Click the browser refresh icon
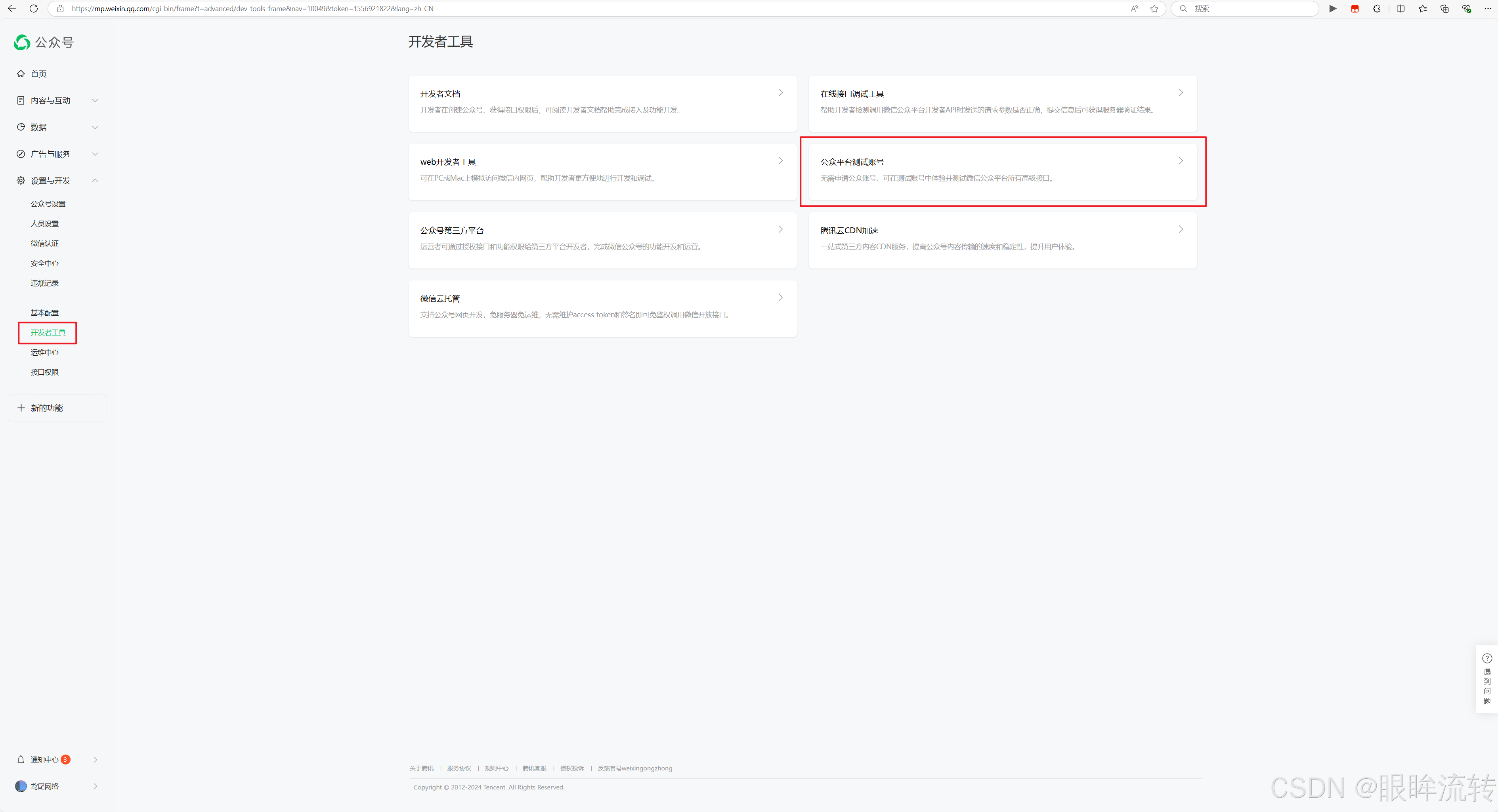The width and height of the screenshot is (1498, 812). click(34, 9)
